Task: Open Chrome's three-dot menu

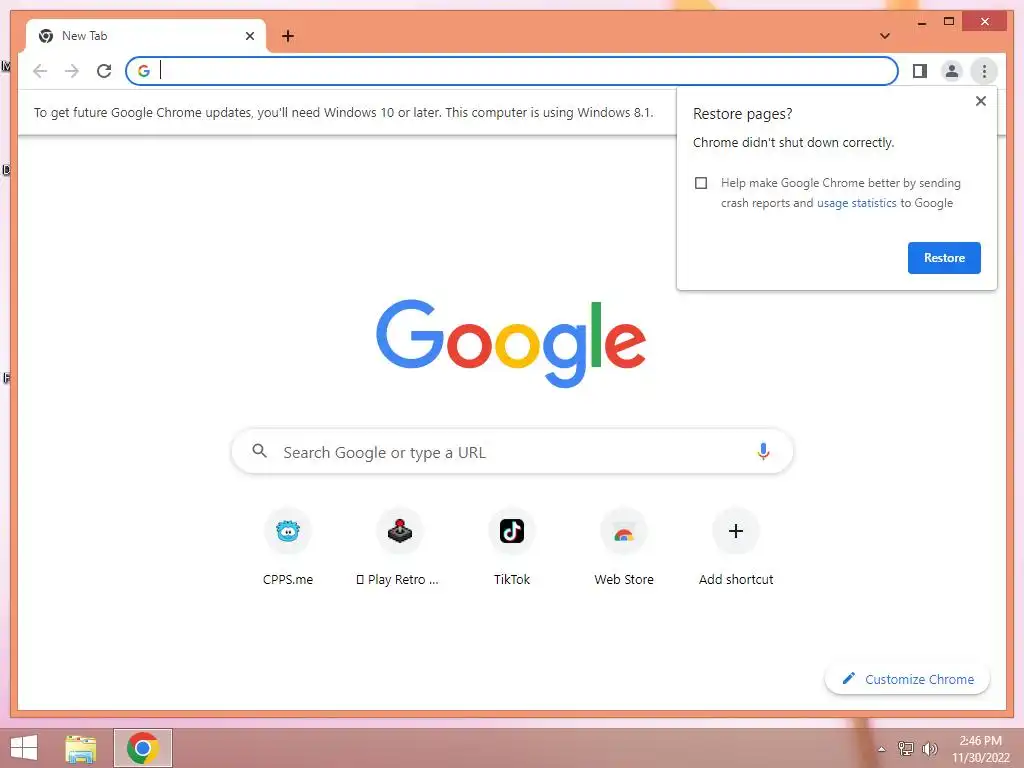Action: click(x=984, y=71)
